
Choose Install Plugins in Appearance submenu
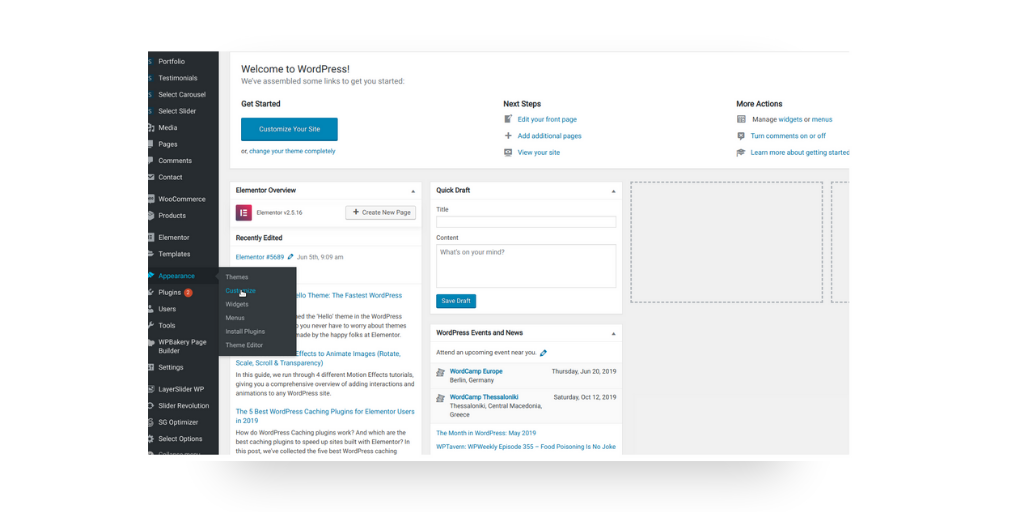[245, 332]
